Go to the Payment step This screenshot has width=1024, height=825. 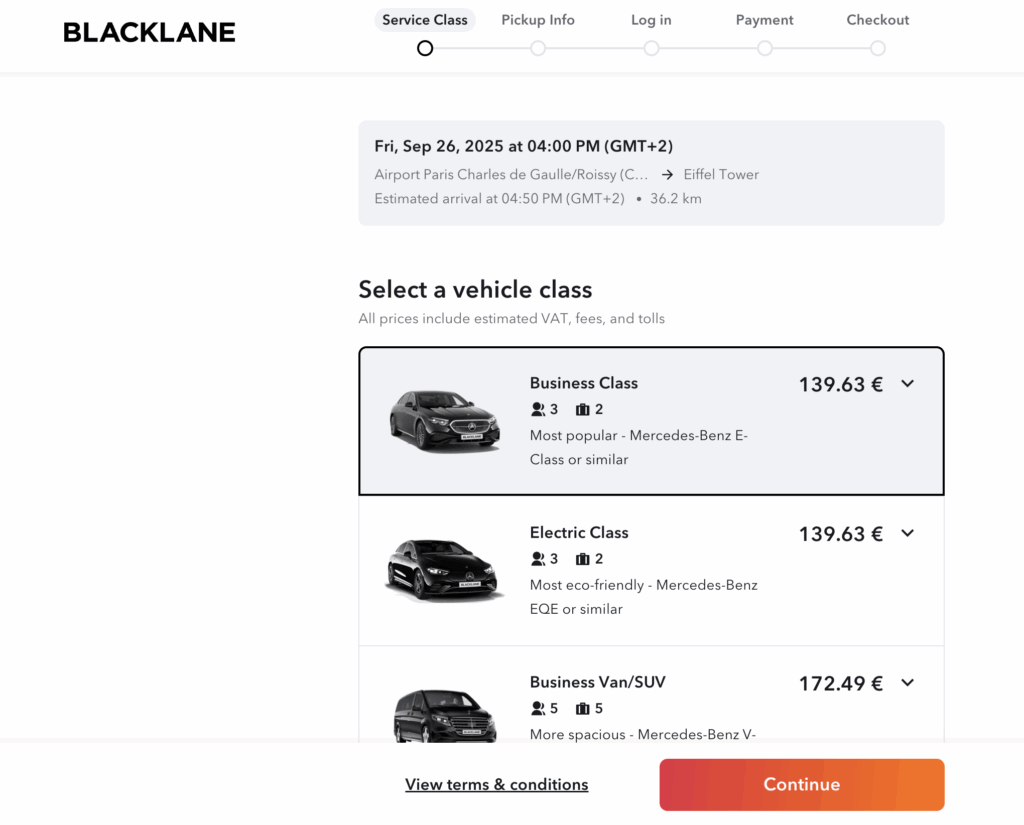[764, 20]
